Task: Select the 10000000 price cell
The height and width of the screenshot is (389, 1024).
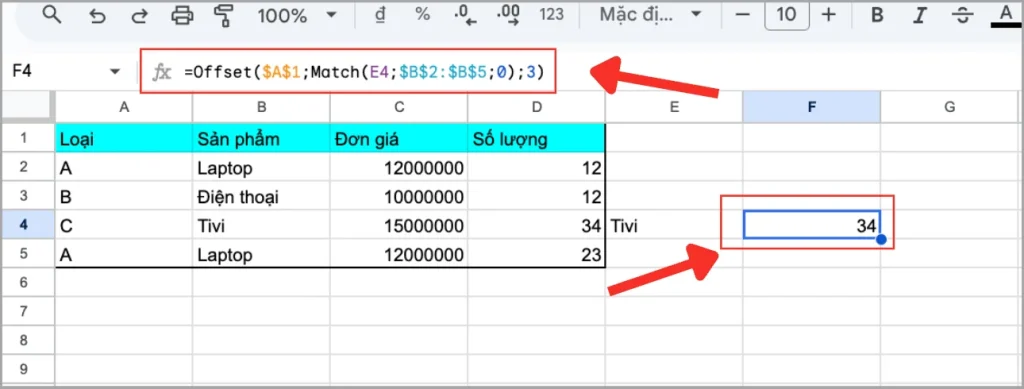Action: point(399,196)
